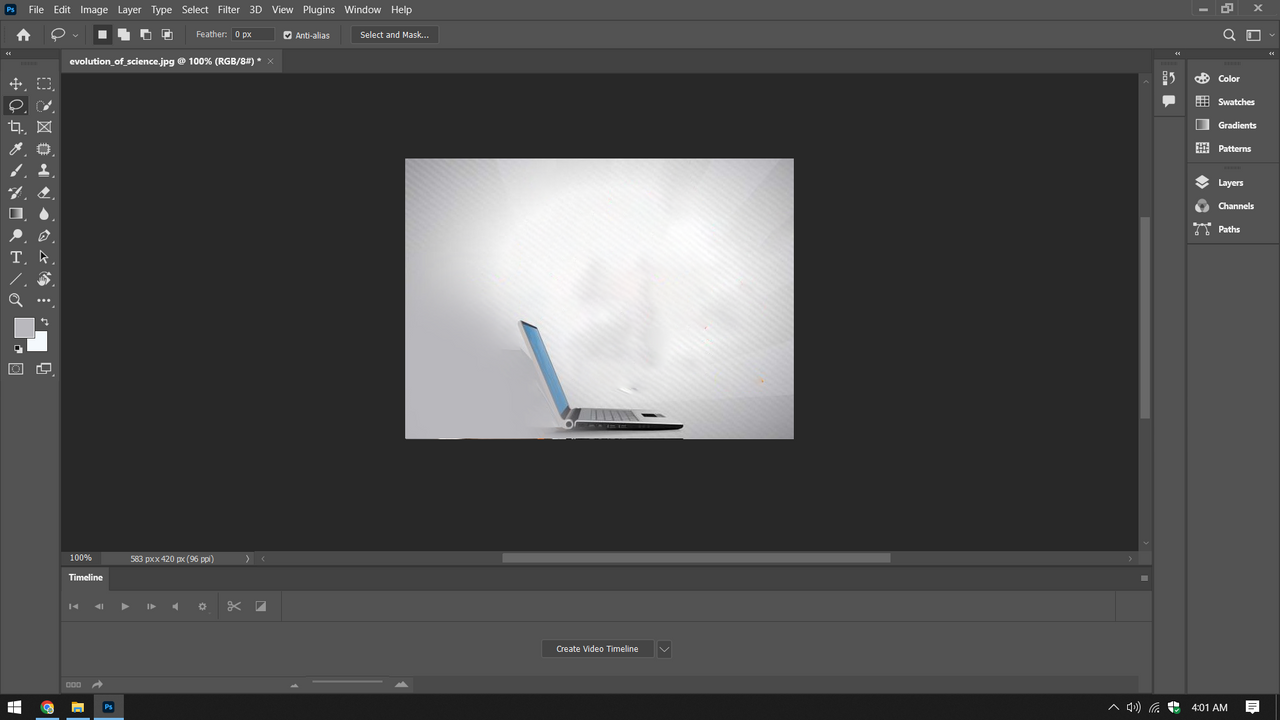This screenshot has height=720, width=1280.
Task: Select the Dodge tool
Action: click(x=16, y=236)
